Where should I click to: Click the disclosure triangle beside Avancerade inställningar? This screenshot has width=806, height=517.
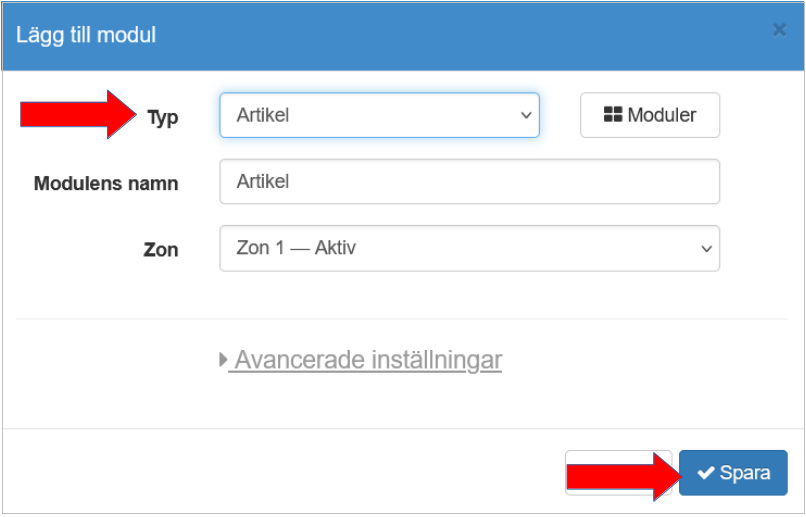click(x=223, y=359)
